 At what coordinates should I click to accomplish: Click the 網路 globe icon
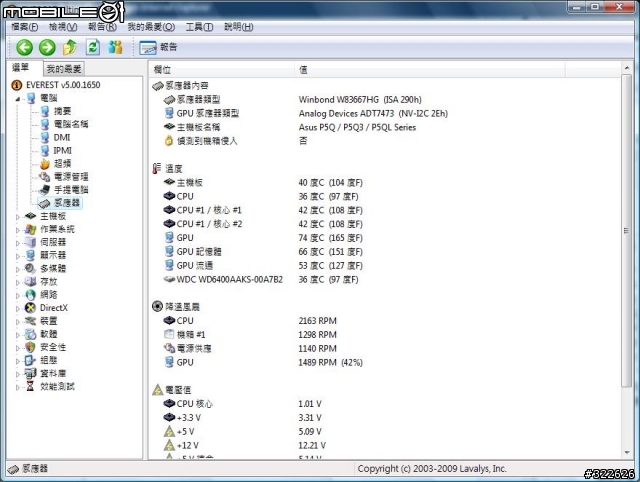pyautogui.click(x=30, y=295)
